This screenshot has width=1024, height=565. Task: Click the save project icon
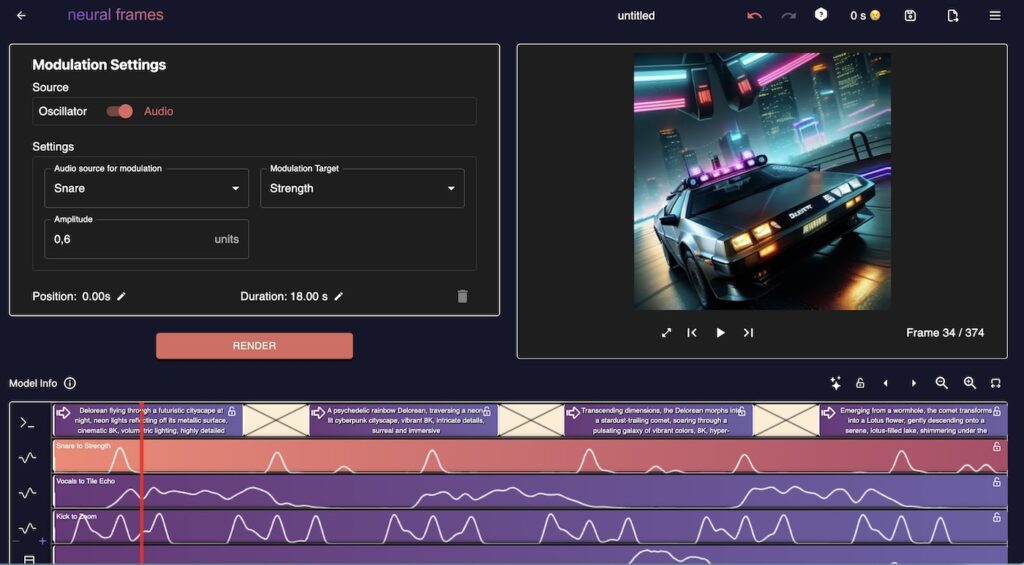(910, 15)
